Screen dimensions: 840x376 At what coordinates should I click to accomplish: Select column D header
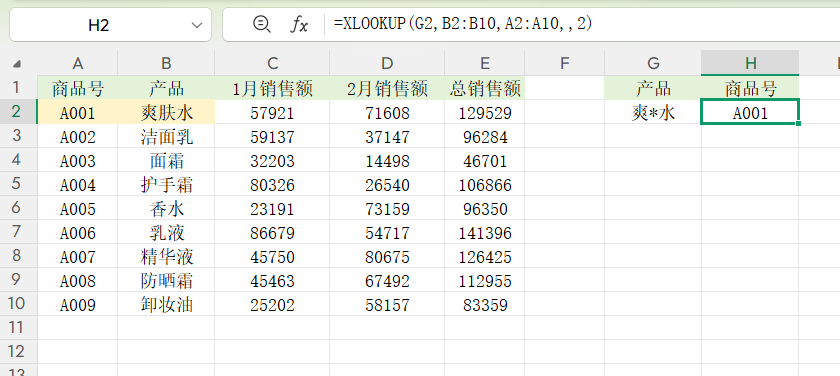387,63
